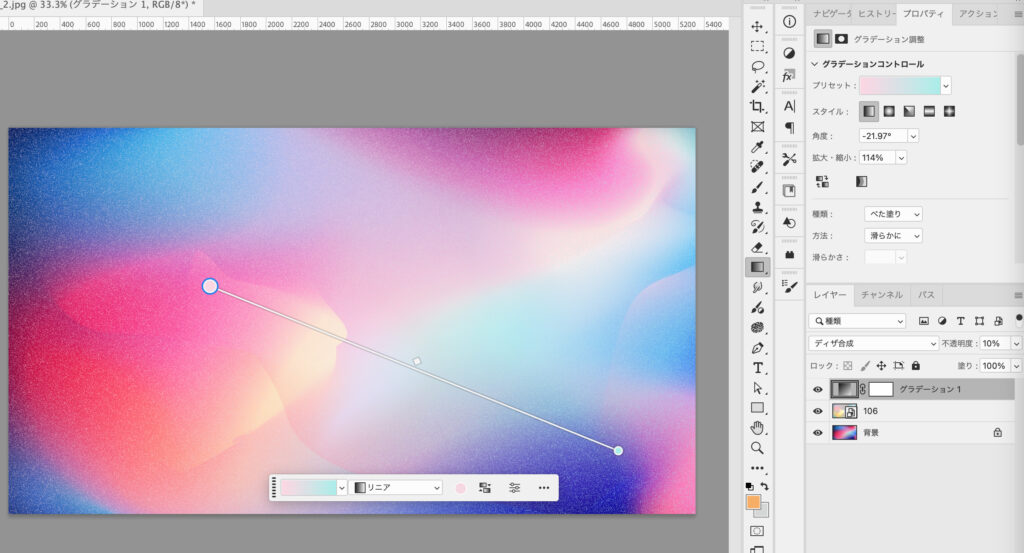The width and height of the screenshot is (1024, 553).
Task: Open the リニア gradient type dropdown
Action: coord(398,488)
